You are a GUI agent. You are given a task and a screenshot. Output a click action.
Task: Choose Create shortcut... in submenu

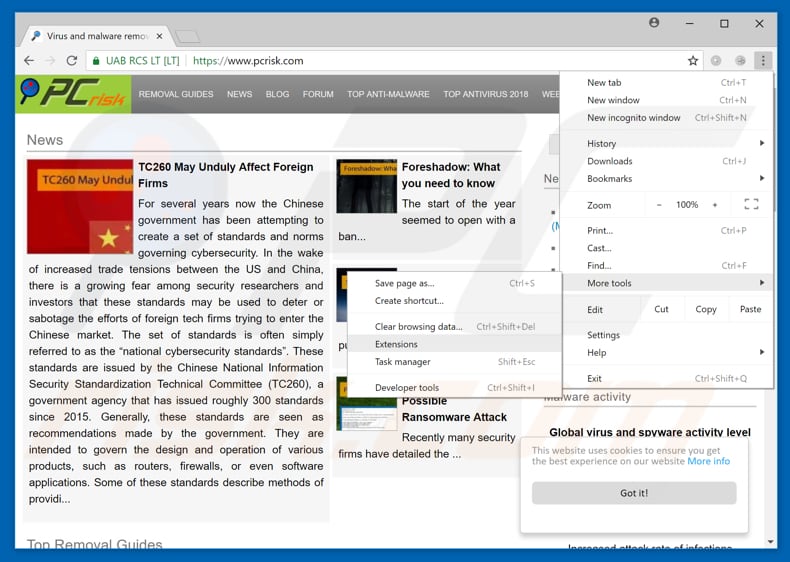pyautogui.click(x=454, y=301)
